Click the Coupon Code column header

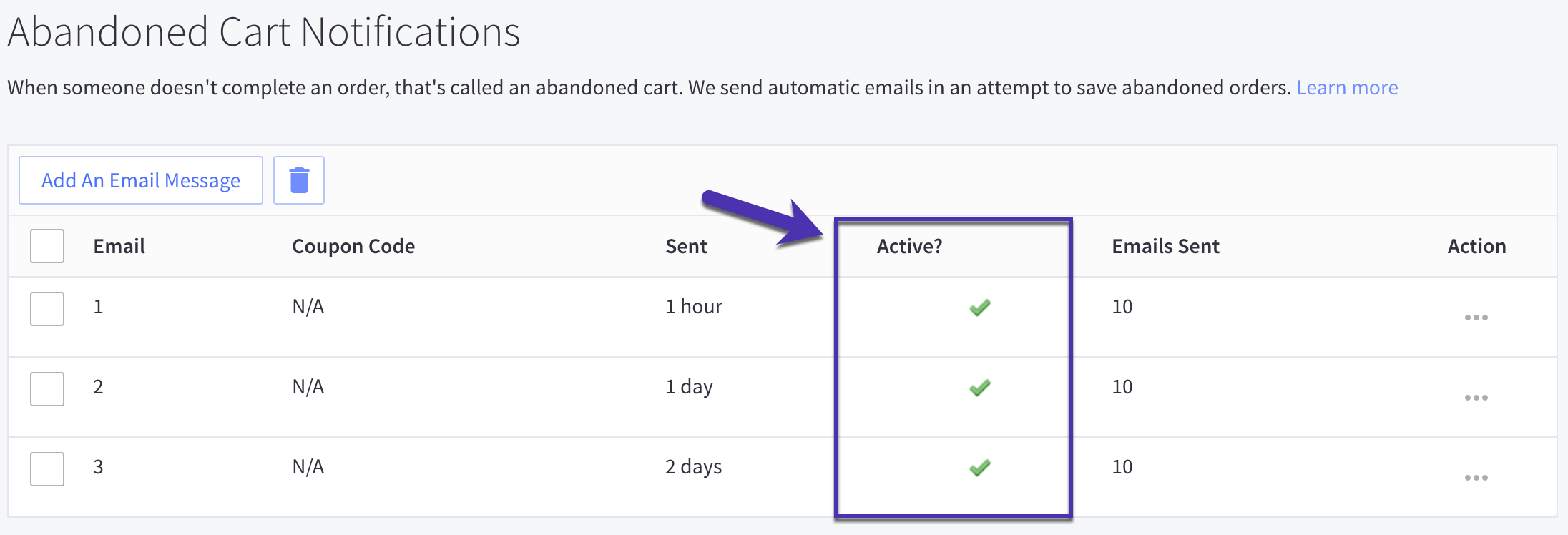pos(353,246)
